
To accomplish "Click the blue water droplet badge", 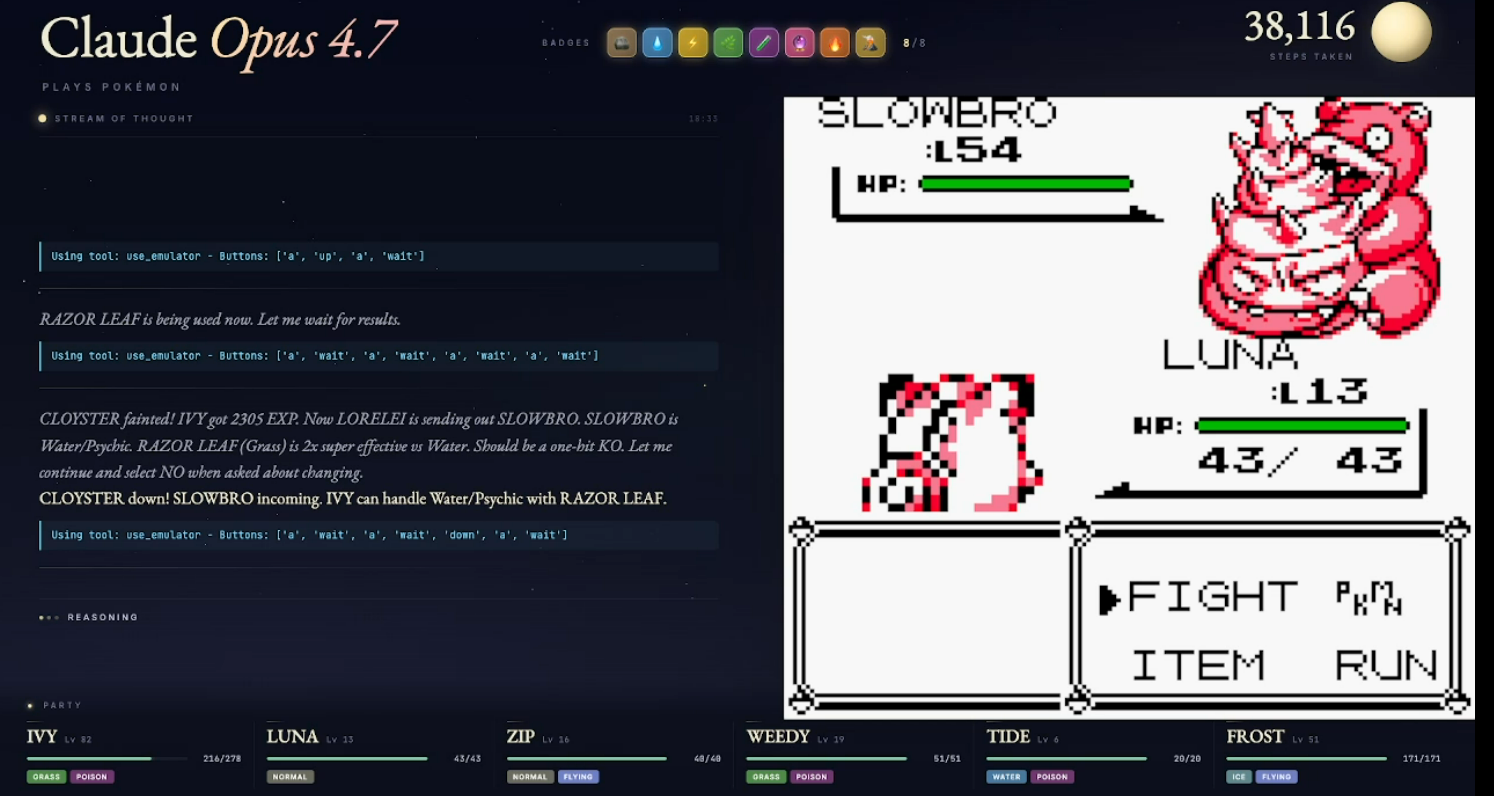I will click(657, 43).
